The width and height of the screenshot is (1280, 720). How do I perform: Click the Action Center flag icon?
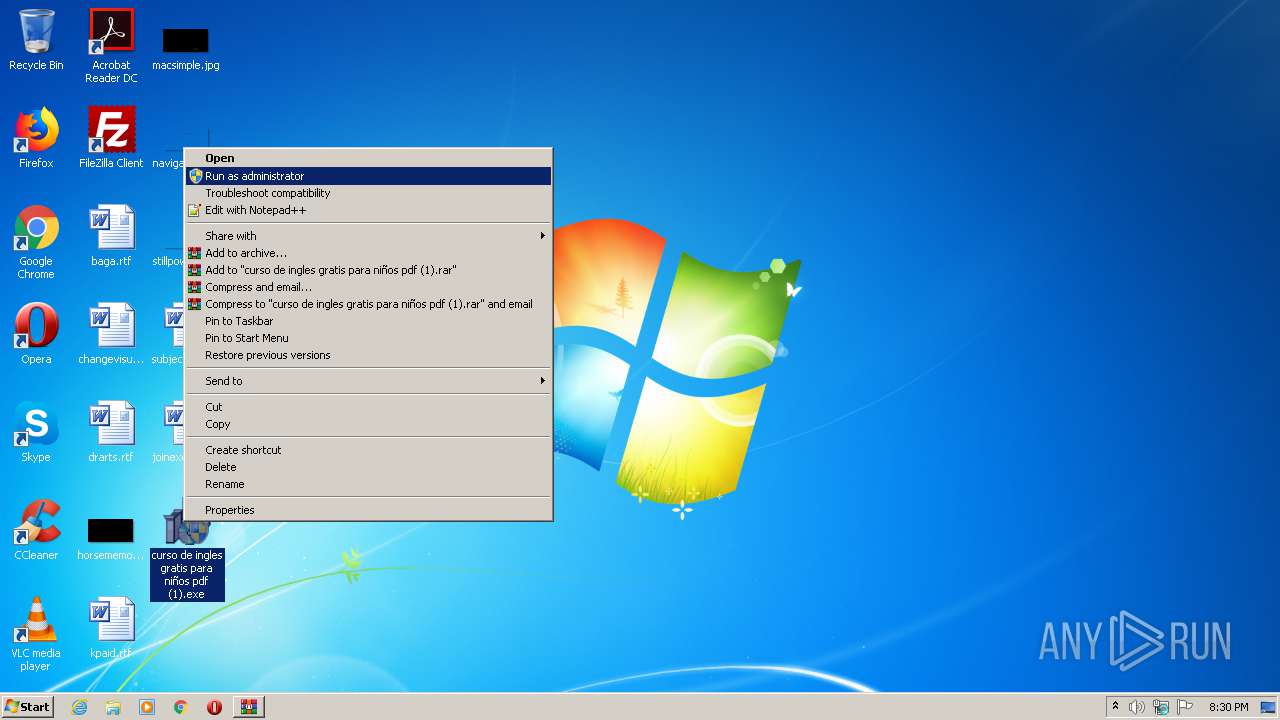click(x=1185, y=707)
